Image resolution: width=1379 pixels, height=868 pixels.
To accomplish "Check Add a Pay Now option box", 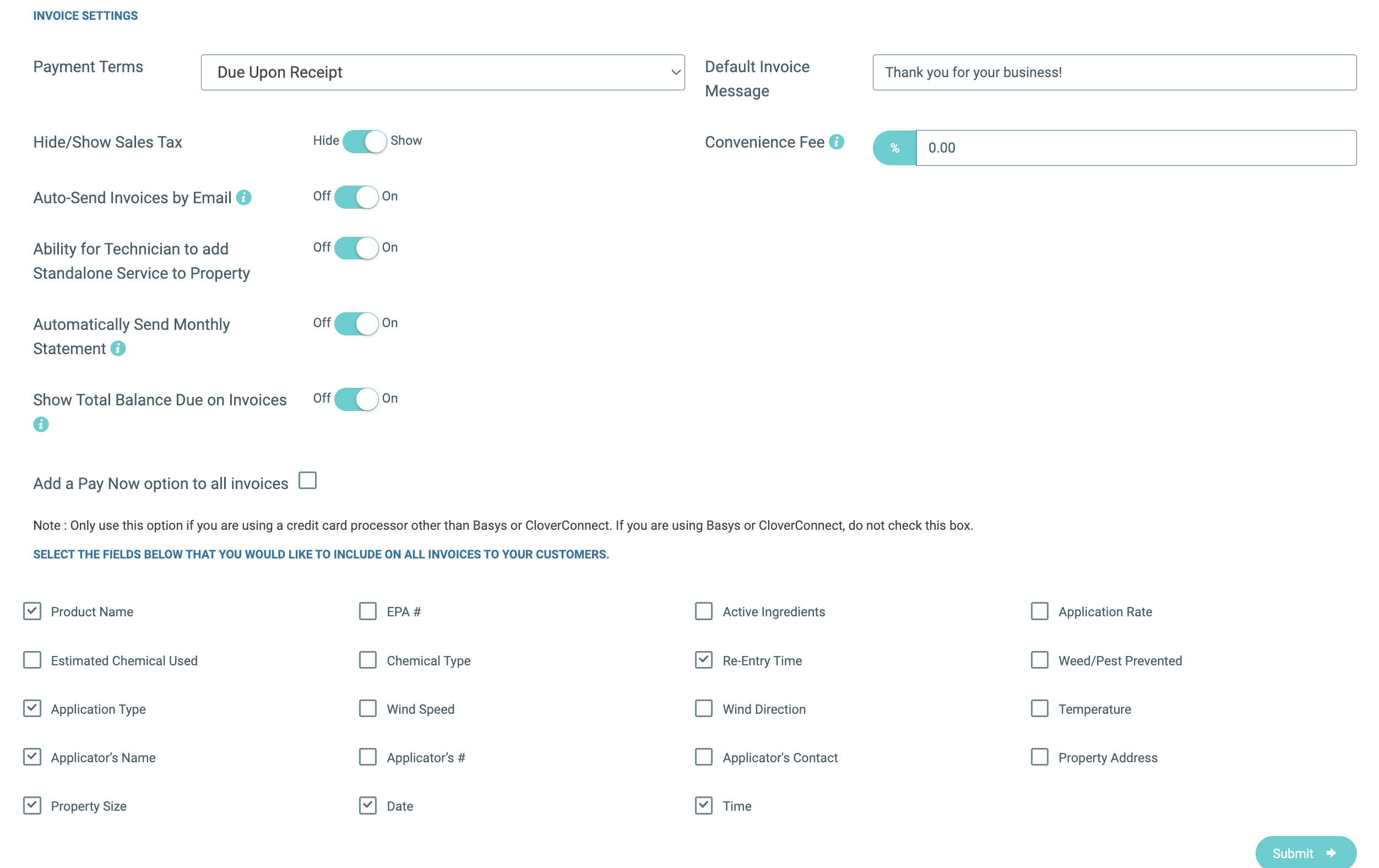I will (307, 480).
